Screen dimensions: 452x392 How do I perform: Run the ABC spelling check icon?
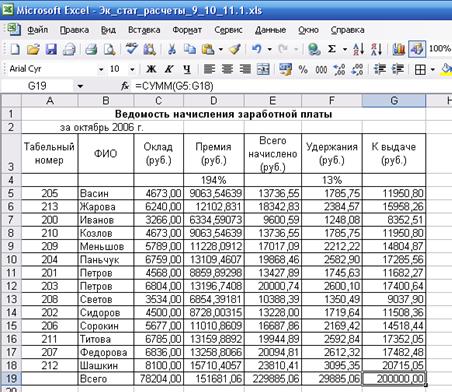(131, 49)
